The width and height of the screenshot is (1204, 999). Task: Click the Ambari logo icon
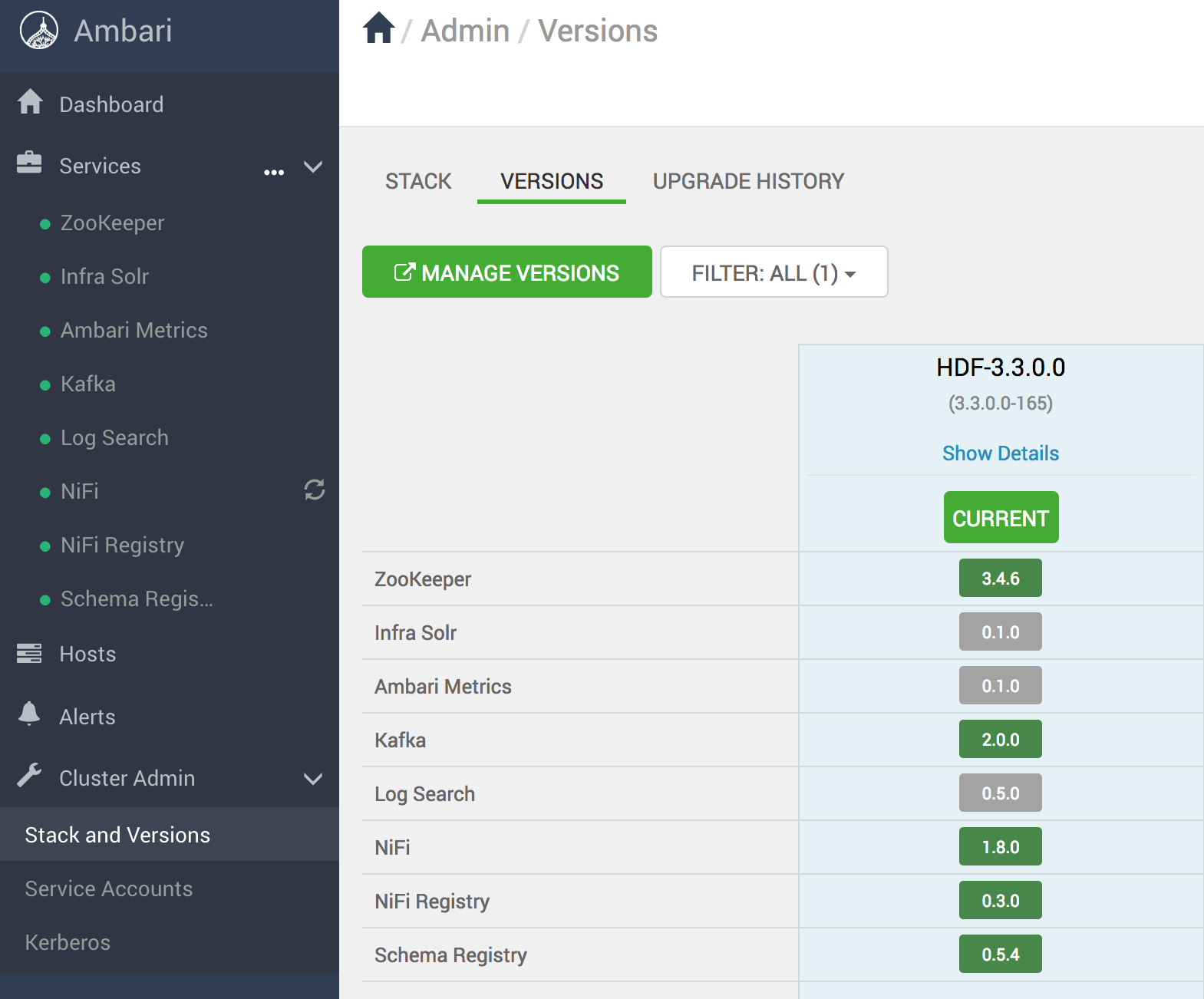(x=39, y=31)
